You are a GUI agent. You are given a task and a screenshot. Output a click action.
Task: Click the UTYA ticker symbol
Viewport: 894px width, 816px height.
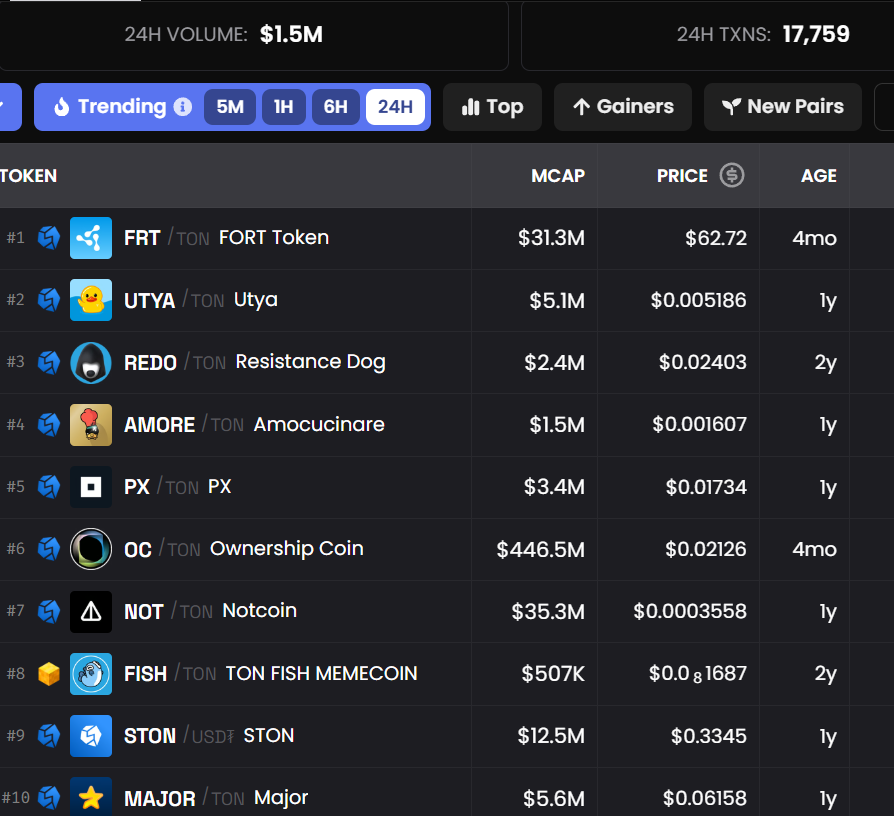coord(149,301)
